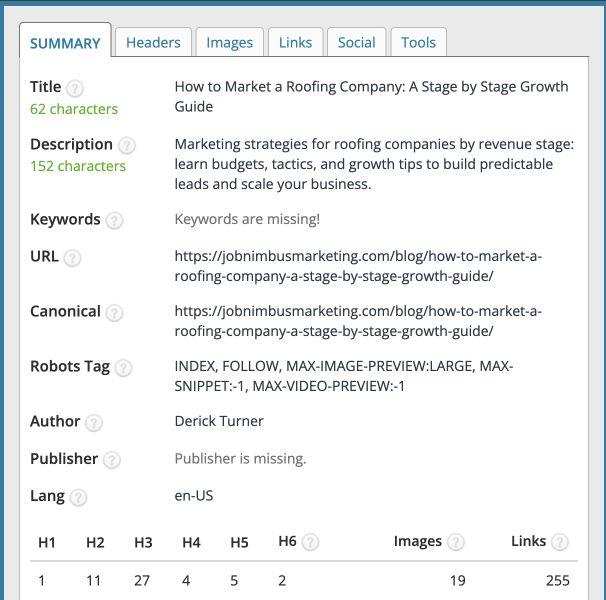Click help icon next to Publisher
Viewport: 606px width, 600px height.
(112, 459)
